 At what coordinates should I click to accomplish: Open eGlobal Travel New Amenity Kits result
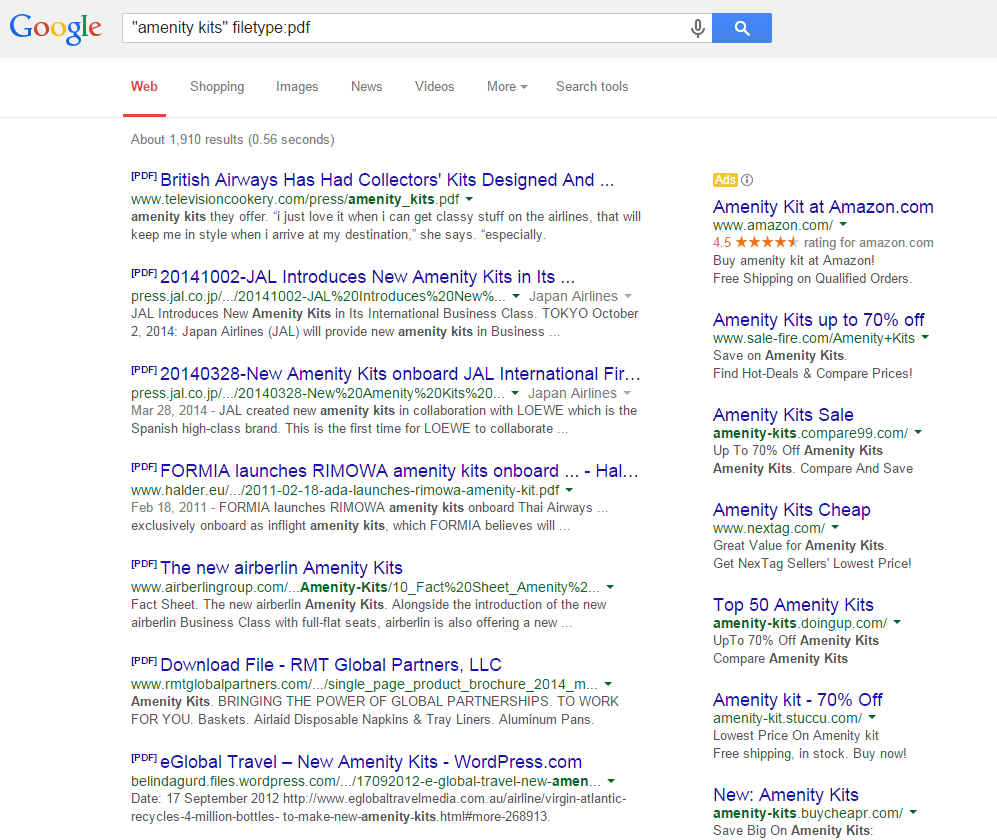[371, 762]
